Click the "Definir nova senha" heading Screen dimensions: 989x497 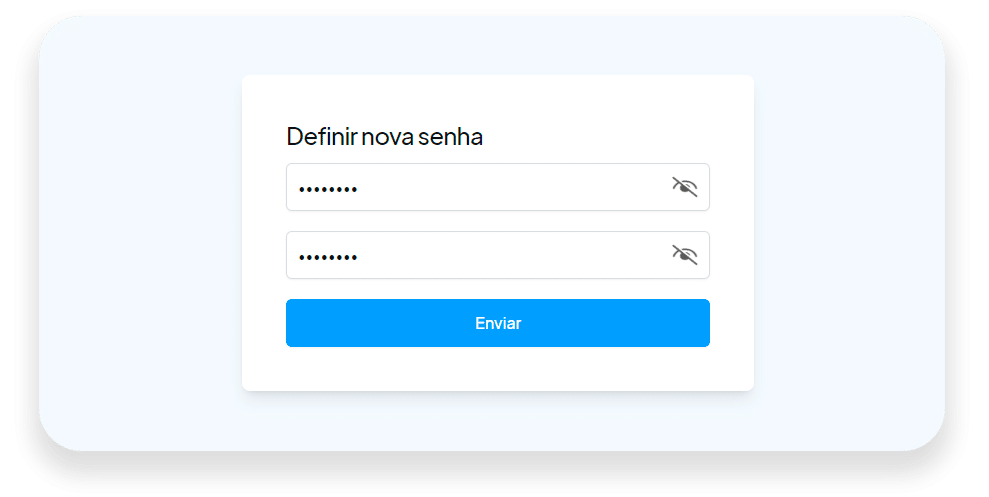pyautogui.click(x=385, y=136)
